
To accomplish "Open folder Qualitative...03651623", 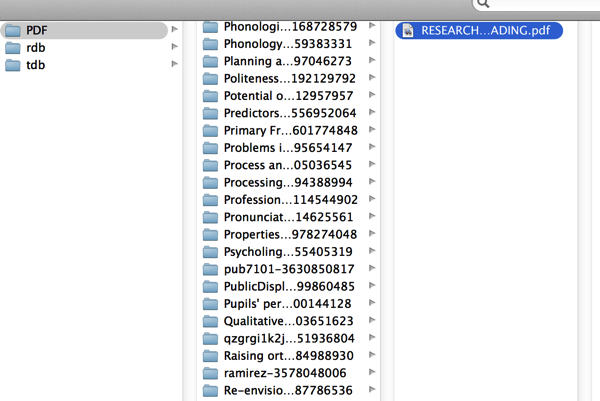I will (289, 321).
